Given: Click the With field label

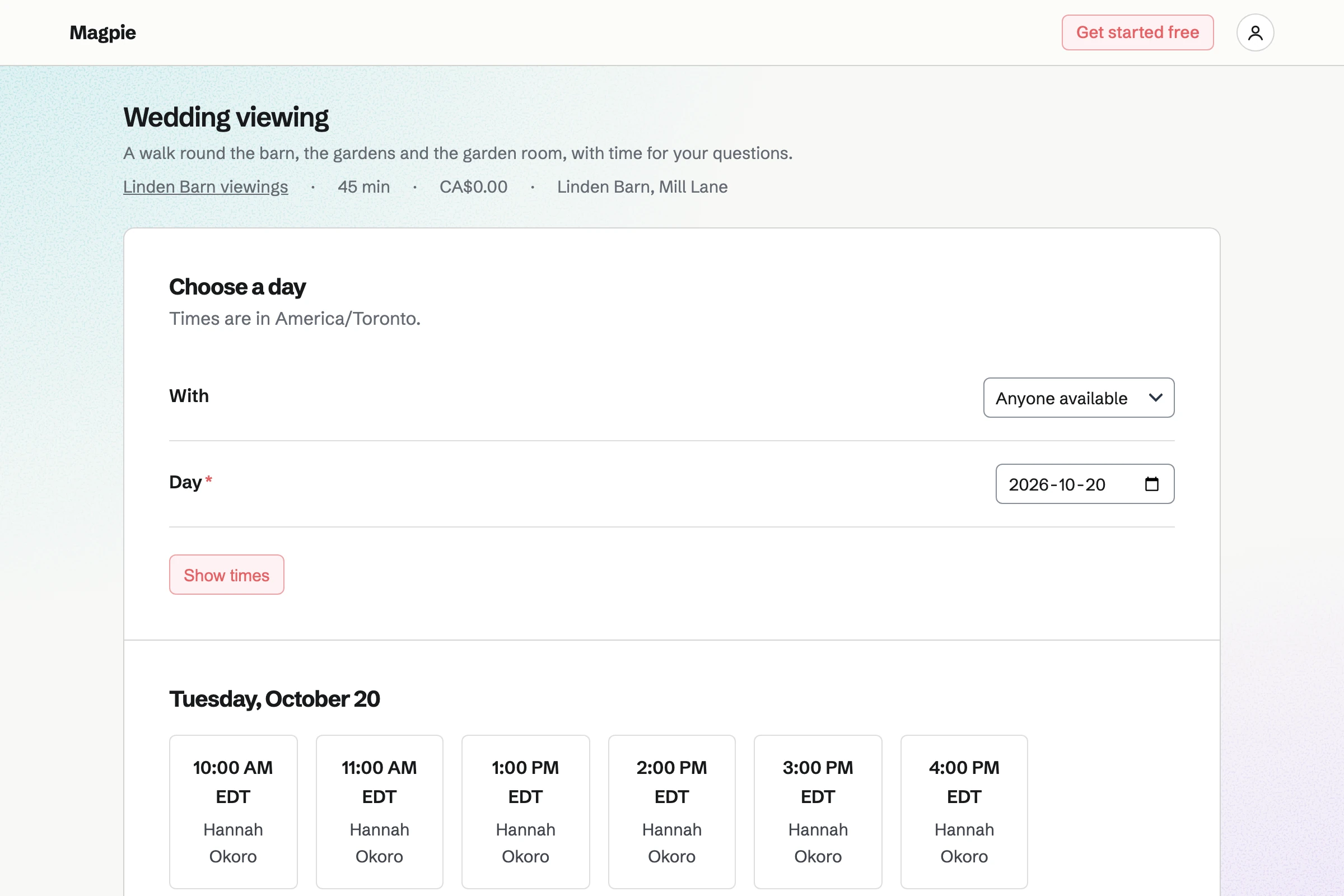Looking at the screenshot, I should tap(189, 396).
